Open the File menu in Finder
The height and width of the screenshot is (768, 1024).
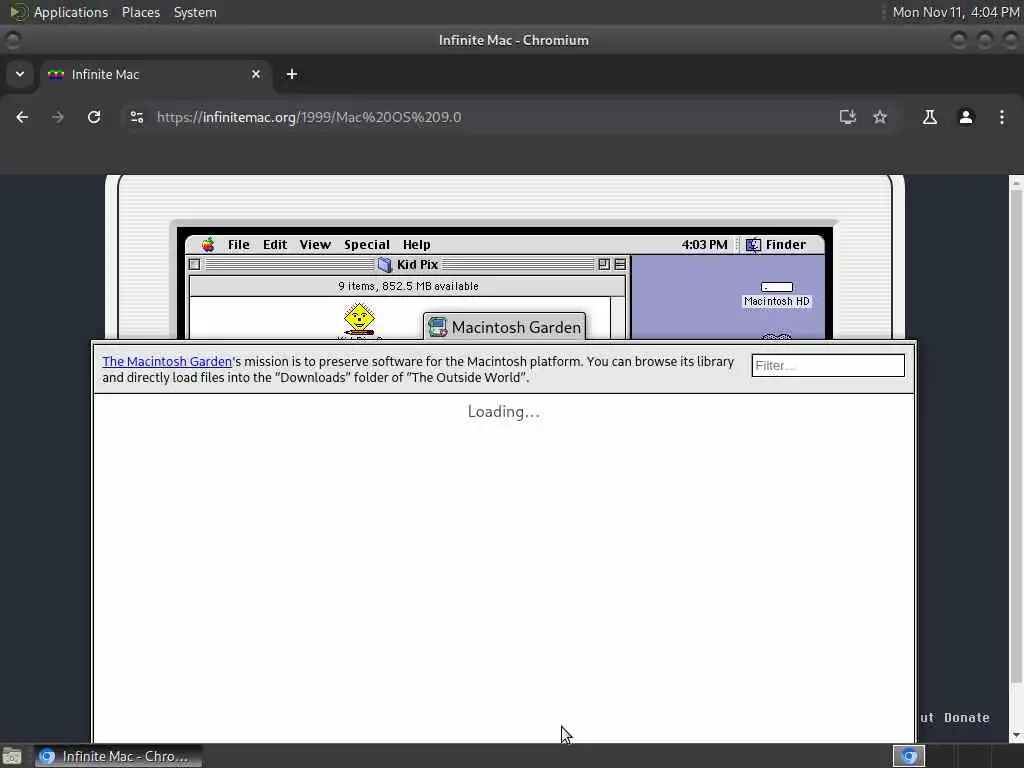click(238, 245)
